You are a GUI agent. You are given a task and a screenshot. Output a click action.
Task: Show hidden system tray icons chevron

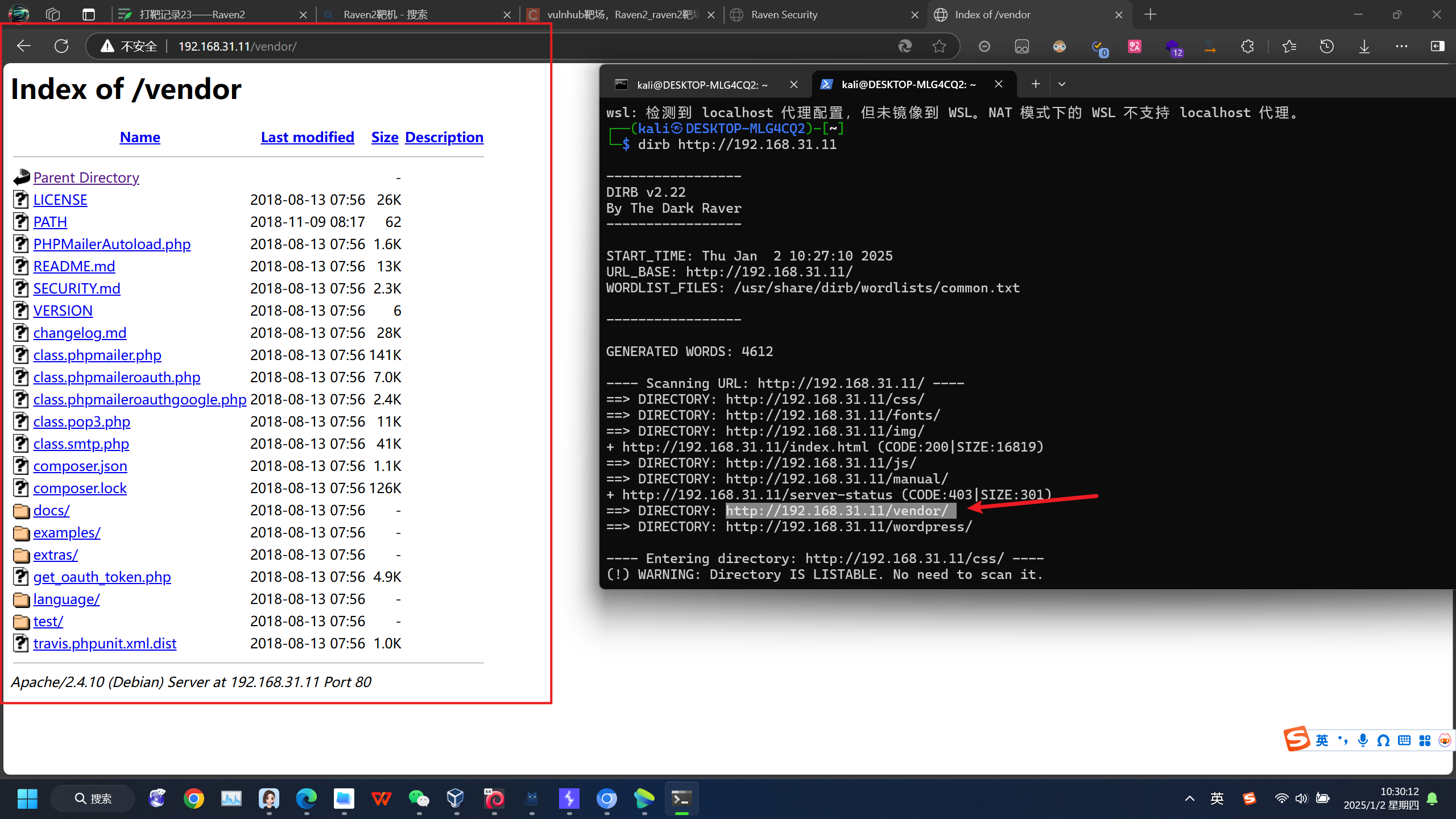(1189, 799)
